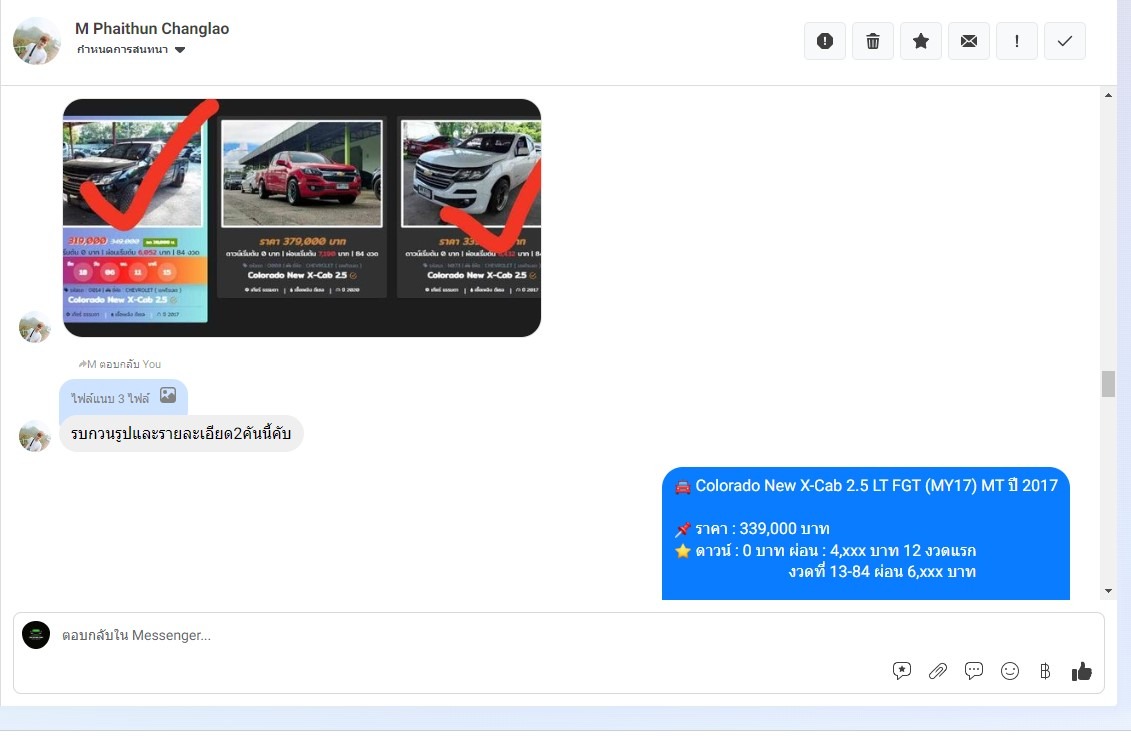The image size is (1131, 752).
Task: Mark conversation as done with checkmark
Action: point(1065,41)
